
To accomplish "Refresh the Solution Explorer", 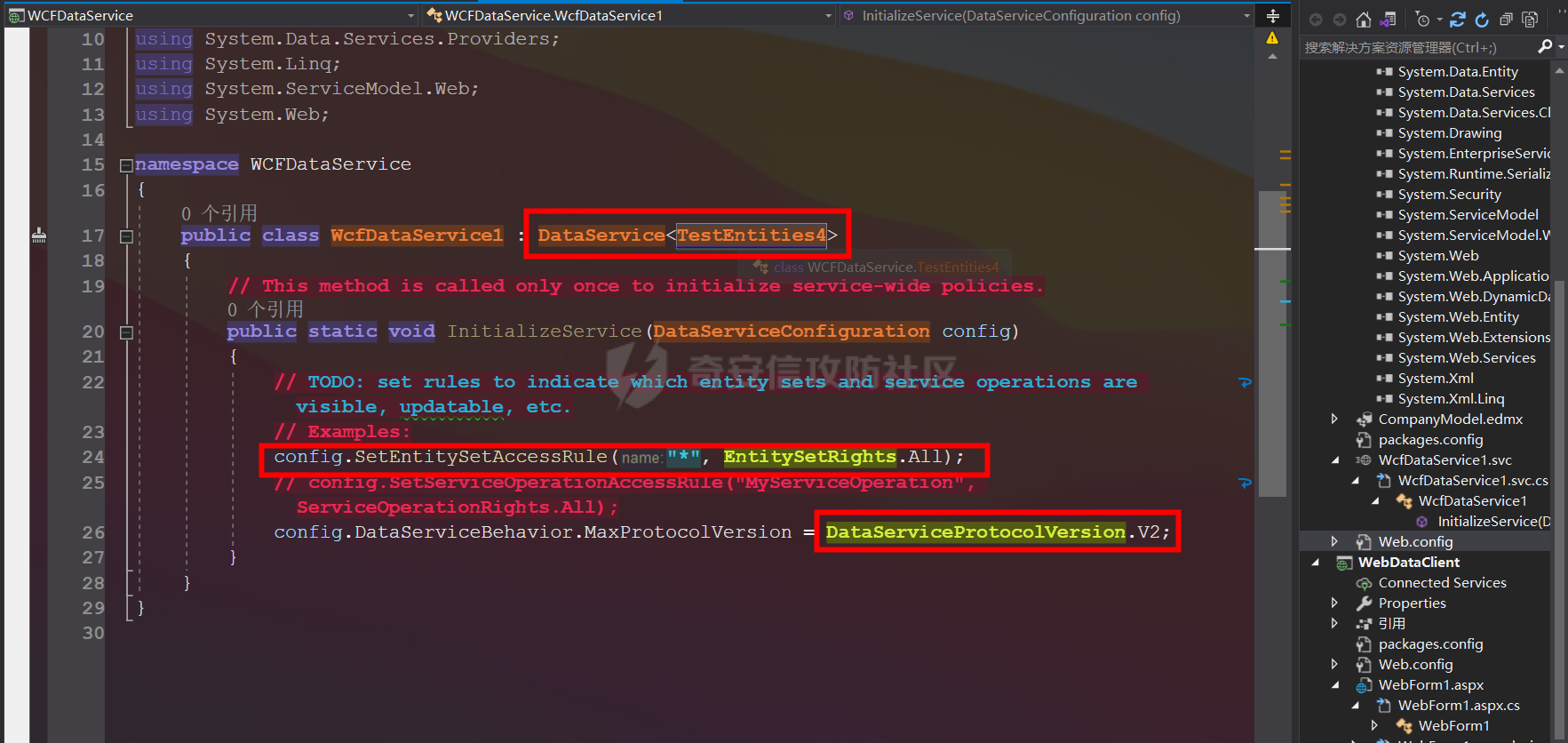I will point(1482,20).
